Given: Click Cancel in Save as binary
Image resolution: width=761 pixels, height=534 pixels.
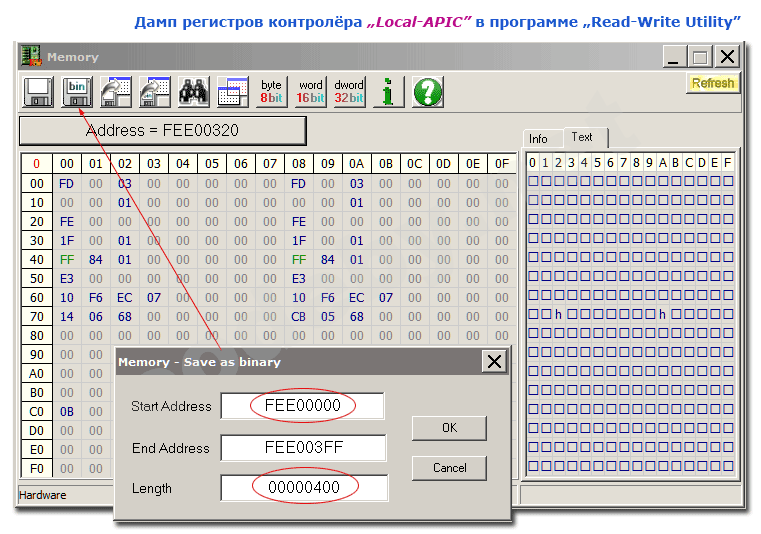Looking at the screenshot, I should 449,468.
